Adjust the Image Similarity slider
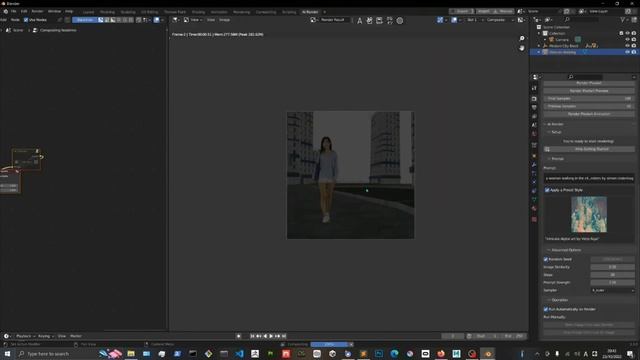The height and width of the screenshot is (360, 640). click(612, 267)
